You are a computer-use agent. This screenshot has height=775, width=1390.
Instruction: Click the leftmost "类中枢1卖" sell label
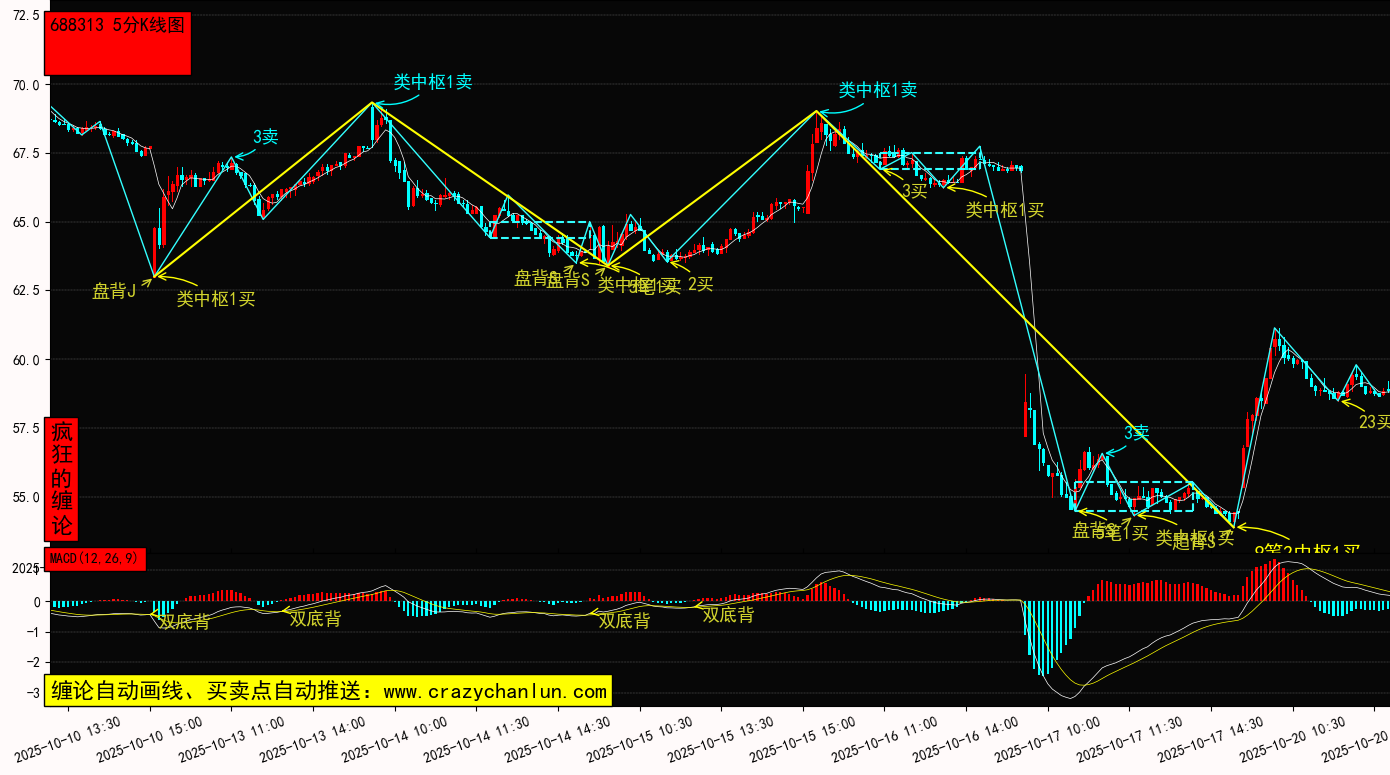[x=432, y=82]
